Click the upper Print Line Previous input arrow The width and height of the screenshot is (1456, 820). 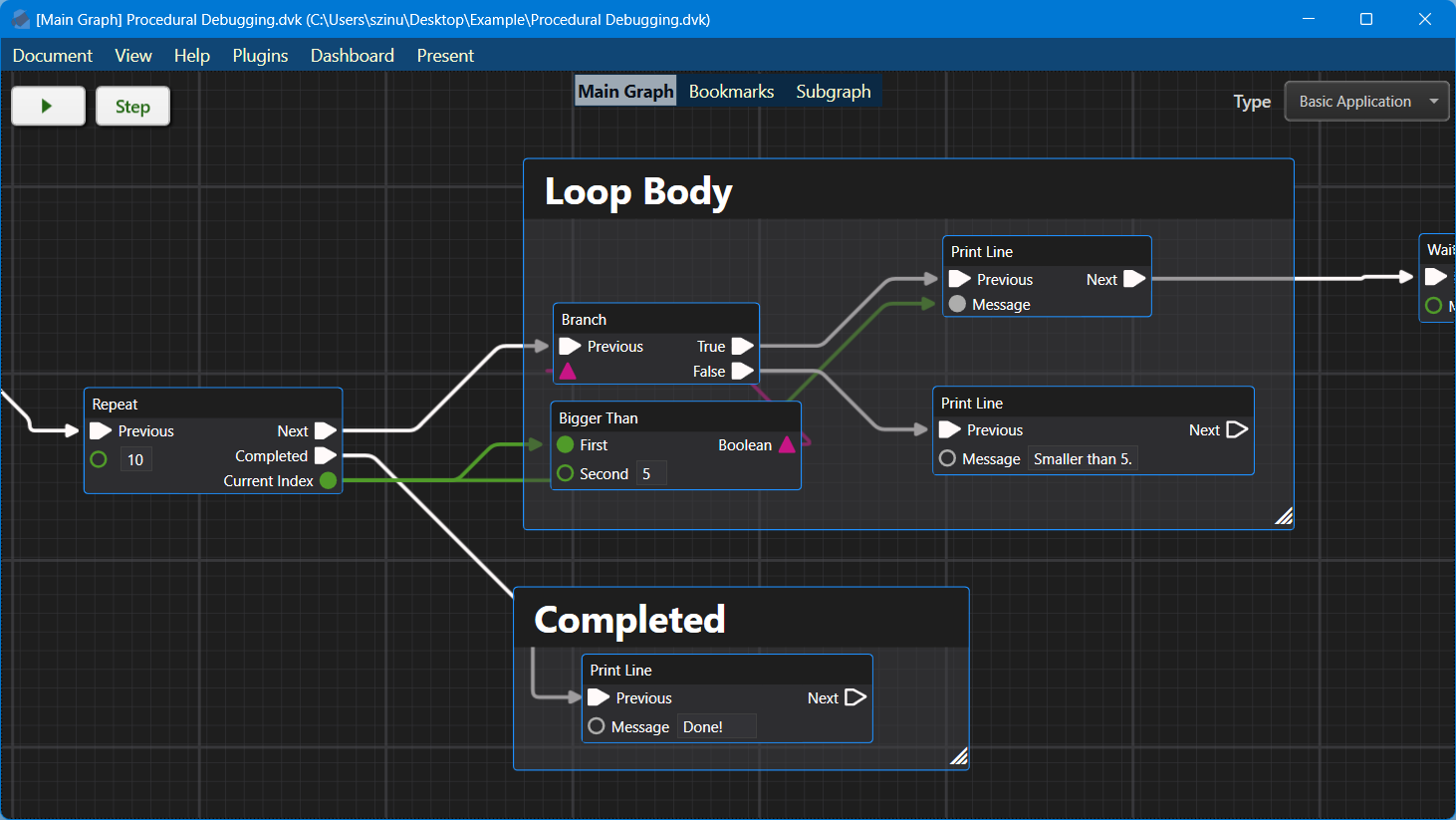[x=959, y=279]
